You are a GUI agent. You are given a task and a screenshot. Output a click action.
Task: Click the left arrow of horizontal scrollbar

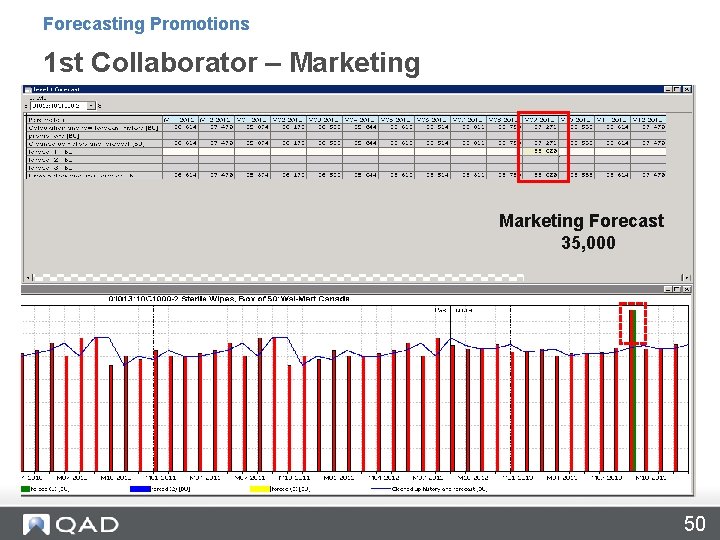28,277
